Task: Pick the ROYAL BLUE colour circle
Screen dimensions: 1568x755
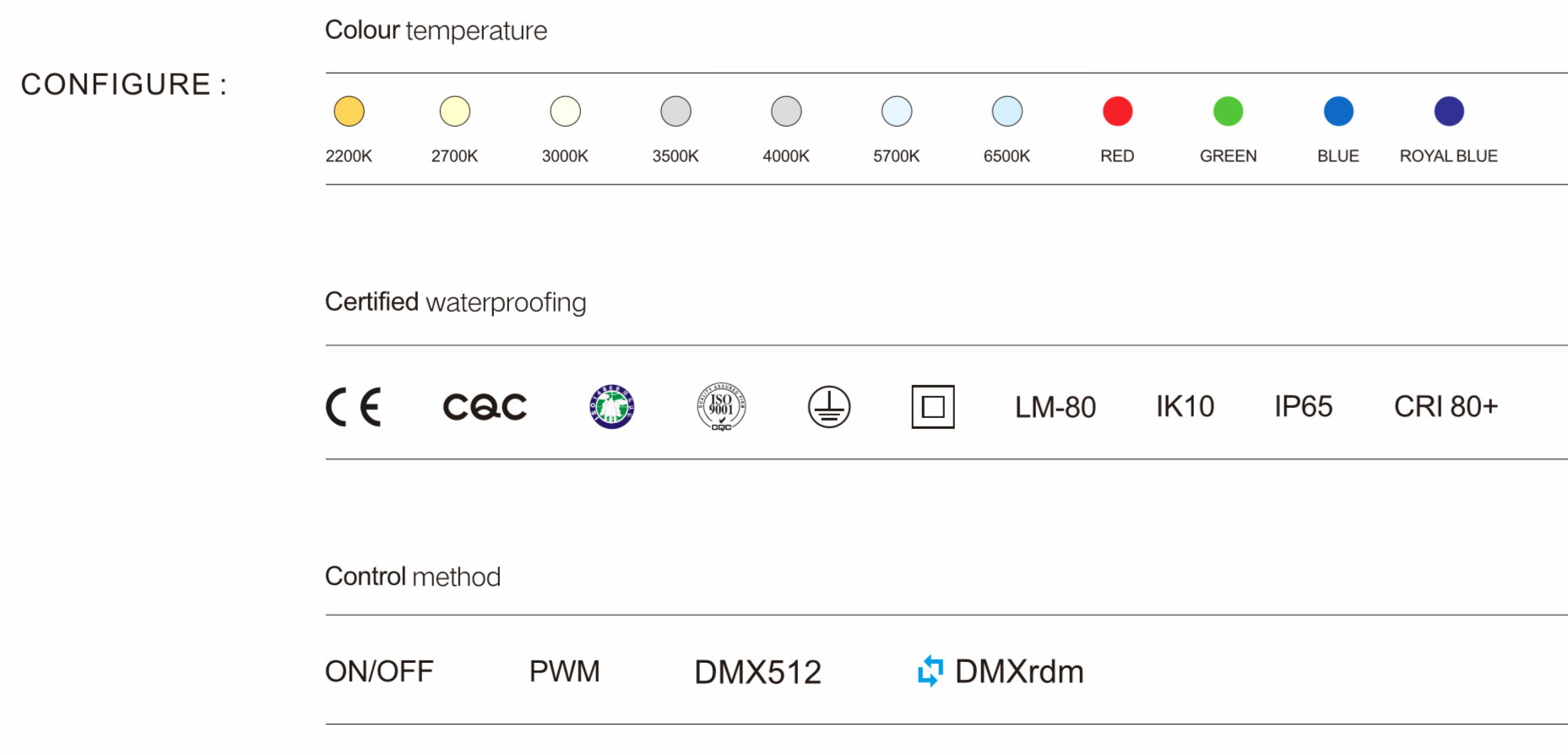Action: click(x=1449, y=111)
